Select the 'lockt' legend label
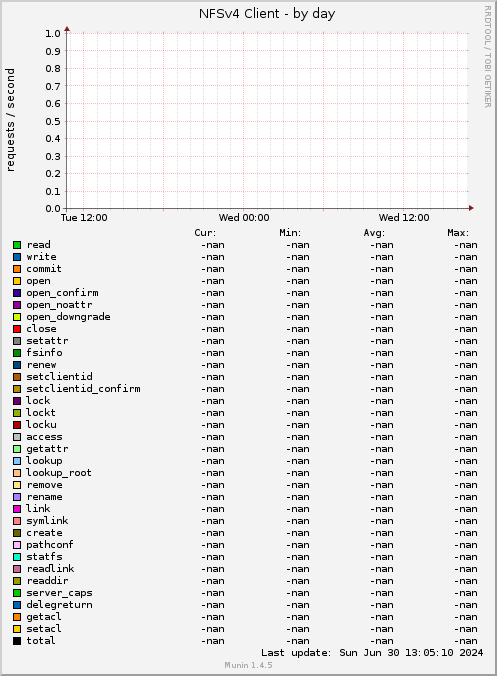Viewport: 497px width, 676px height. 41,413
